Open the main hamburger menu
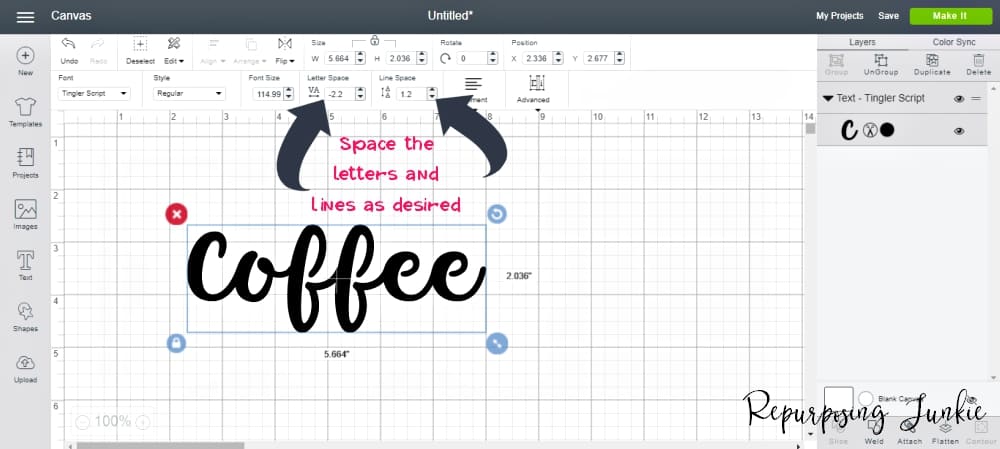Viewport: 1000px width, 449px height. pos(26,17)
